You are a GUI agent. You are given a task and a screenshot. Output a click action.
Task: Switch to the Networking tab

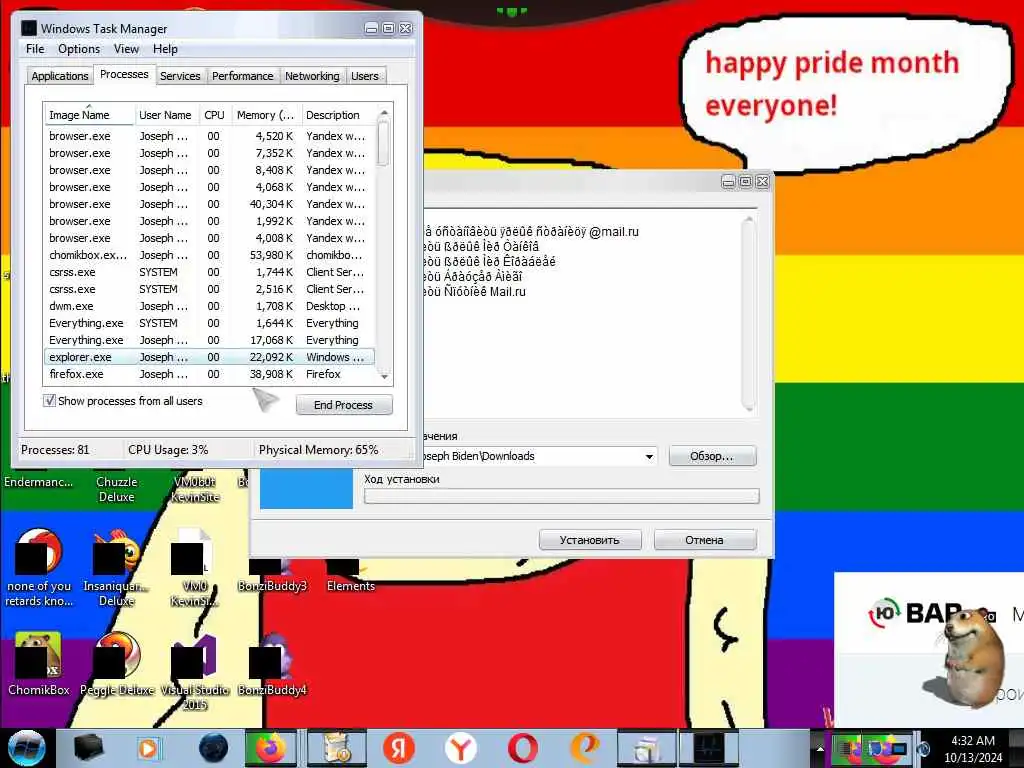coord(312,76)
